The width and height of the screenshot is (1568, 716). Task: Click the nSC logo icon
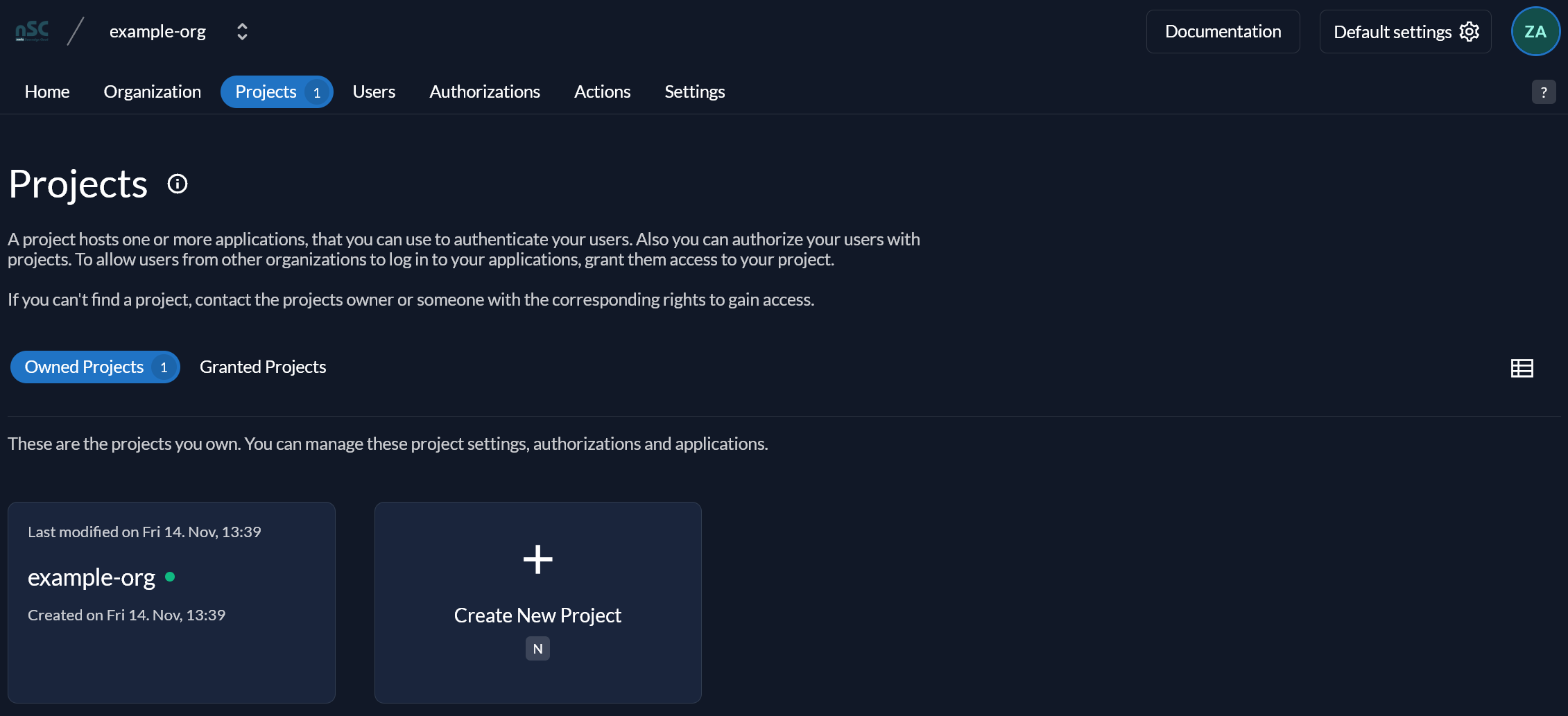pyautogui.click(x=32, y=31)
